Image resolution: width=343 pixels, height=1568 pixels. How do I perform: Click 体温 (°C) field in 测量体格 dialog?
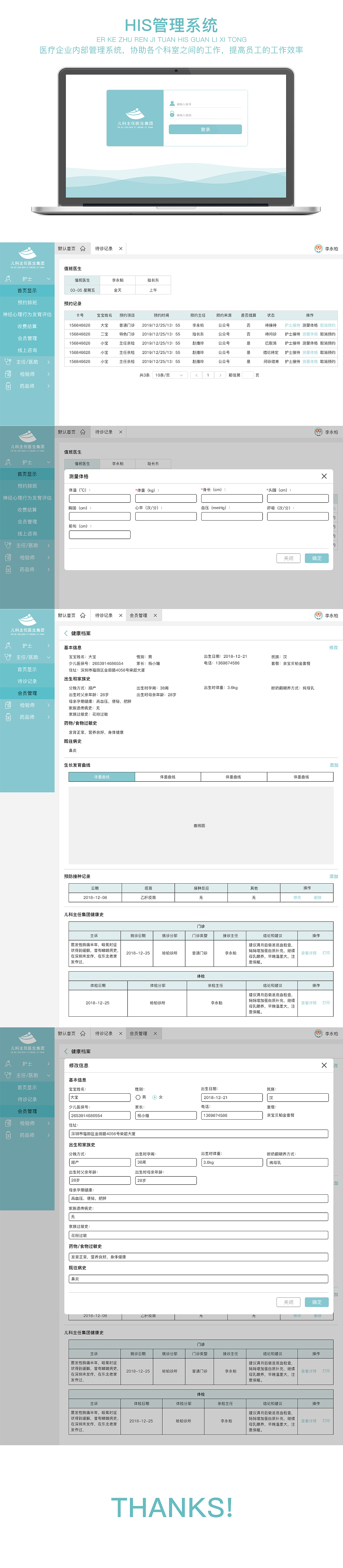click(100, 499)
